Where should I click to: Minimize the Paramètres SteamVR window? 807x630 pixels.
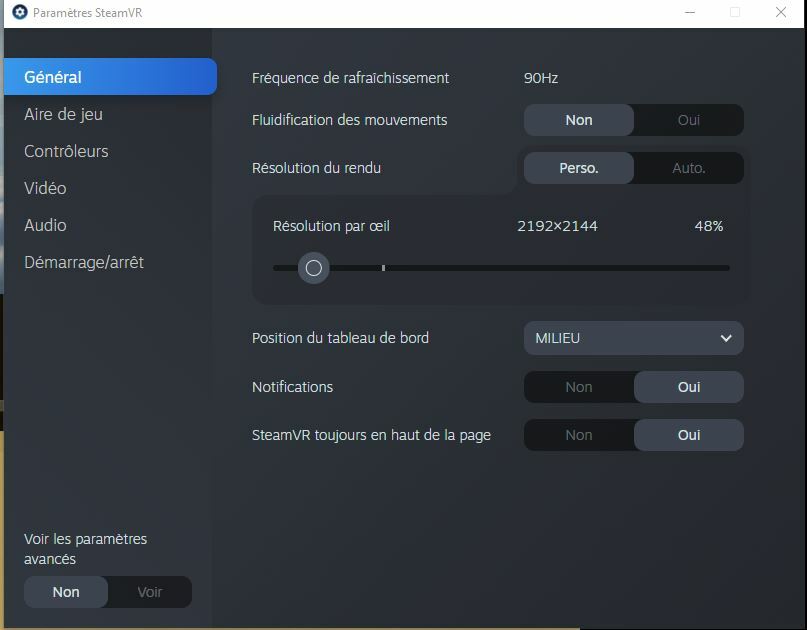tap(690, 12)
